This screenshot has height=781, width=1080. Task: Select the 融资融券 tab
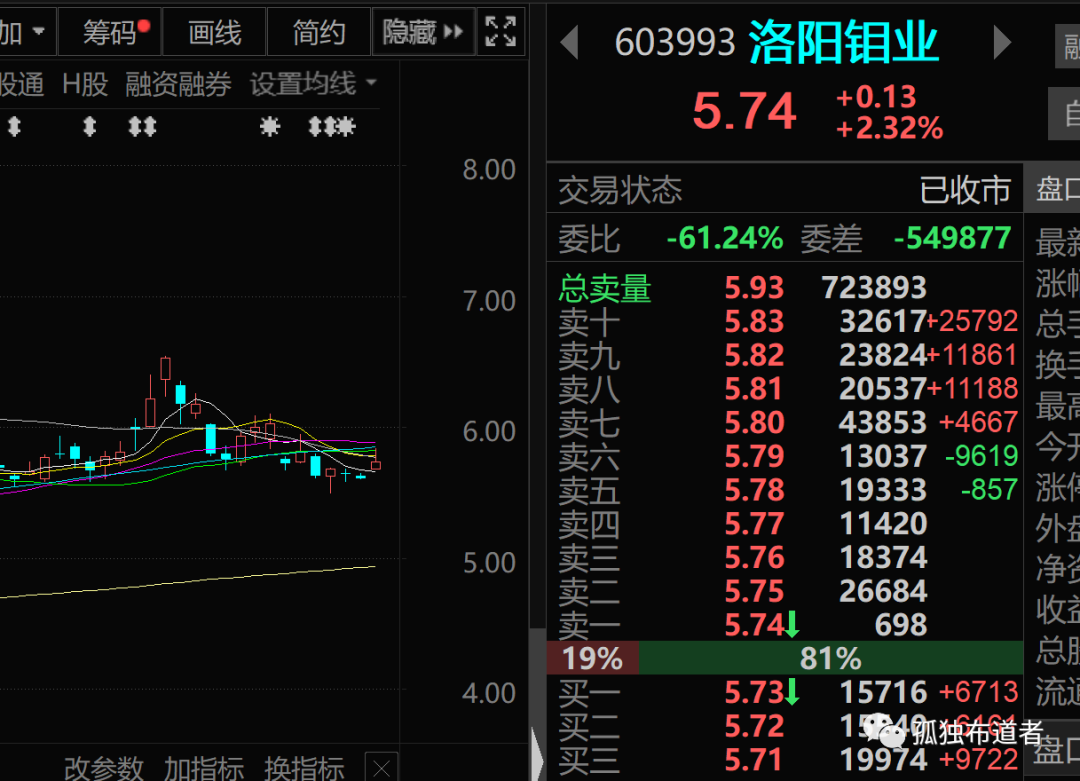tap(178, 84)
